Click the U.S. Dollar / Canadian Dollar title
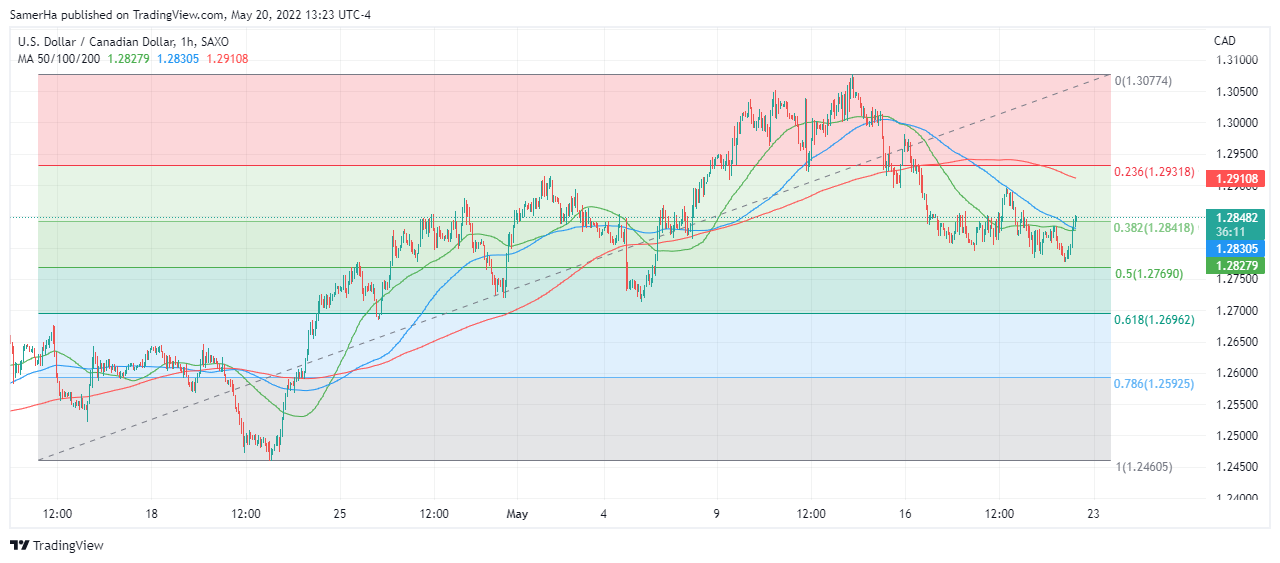The image size is (1280, 563). 98,41
